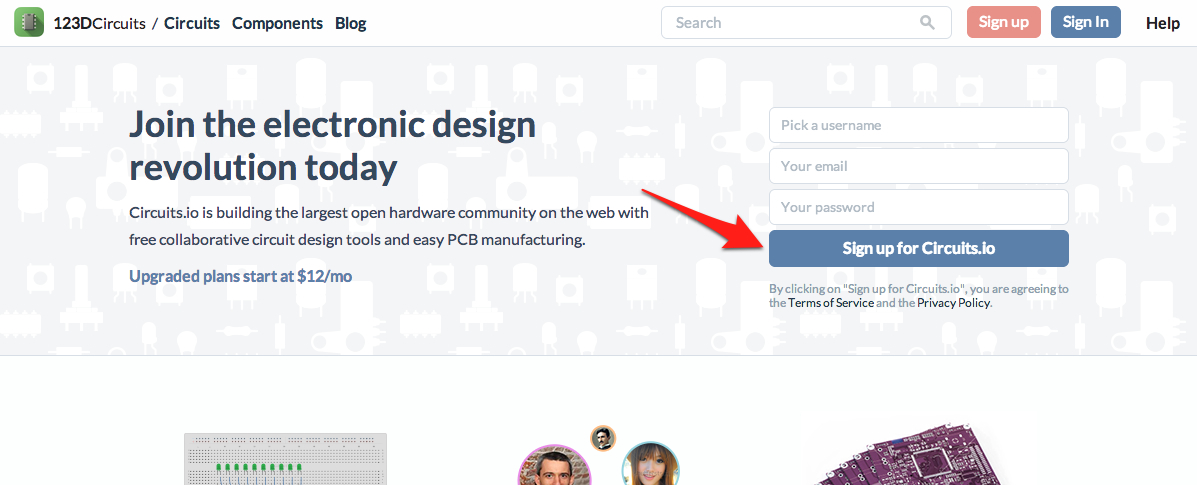Image resolution: width=1197 pixels, height=485 pixels.
Task: Open the 123DCircuits home link
Action: click(99, 23)
